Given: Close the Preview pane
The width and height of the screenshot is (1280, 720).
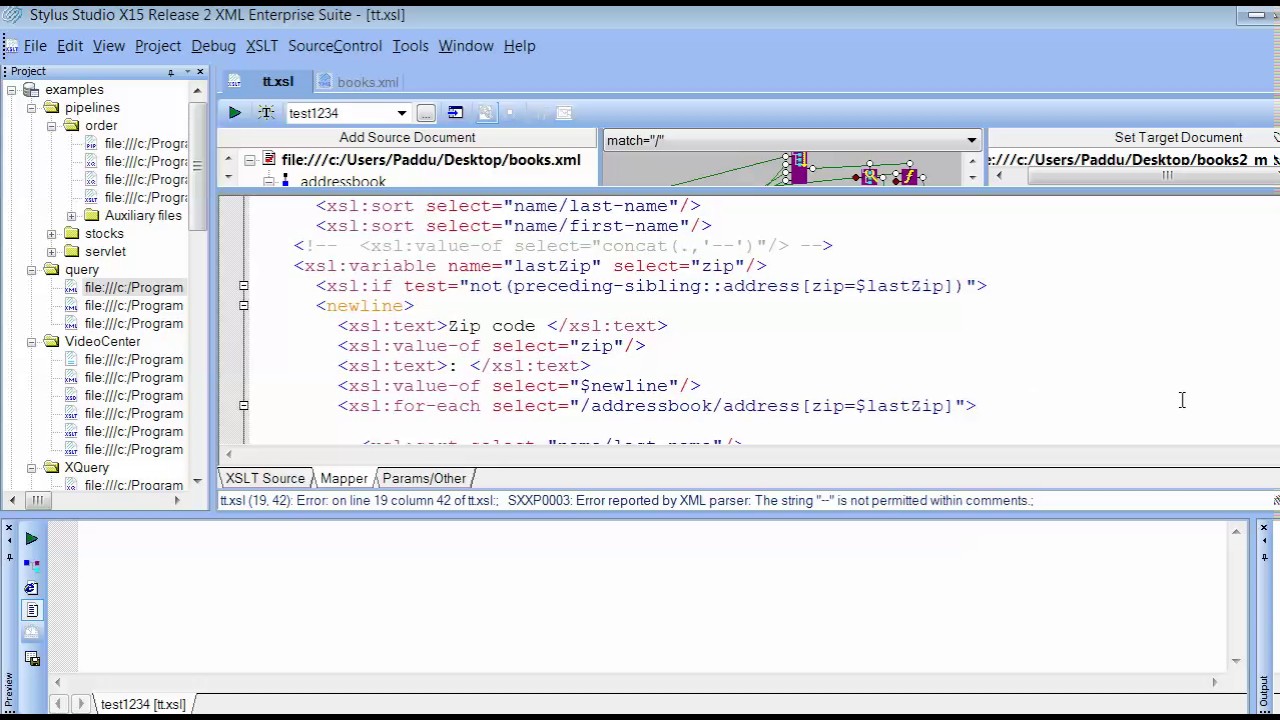Looking at the screenshot, I should [x=7, y=528].
